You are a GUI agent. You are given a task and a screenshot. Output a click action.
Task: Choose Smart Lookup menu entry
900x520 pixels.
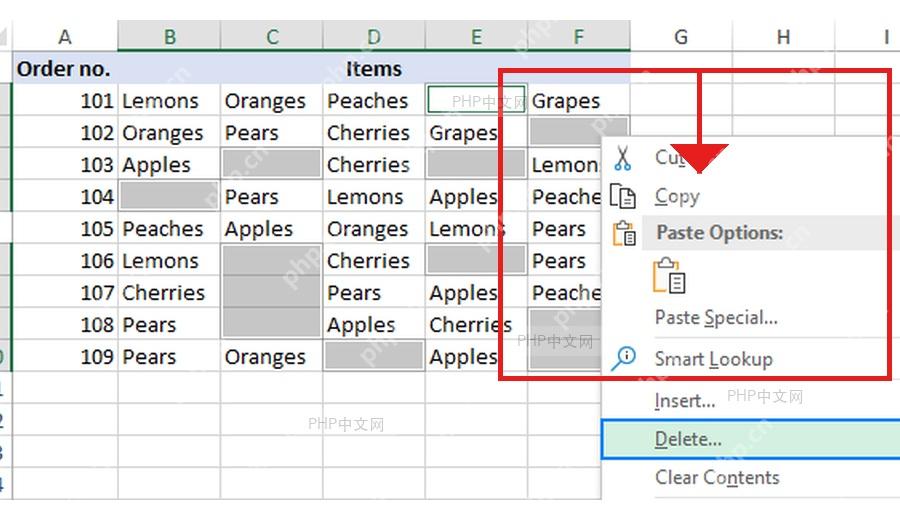click(x=713, y=359)
